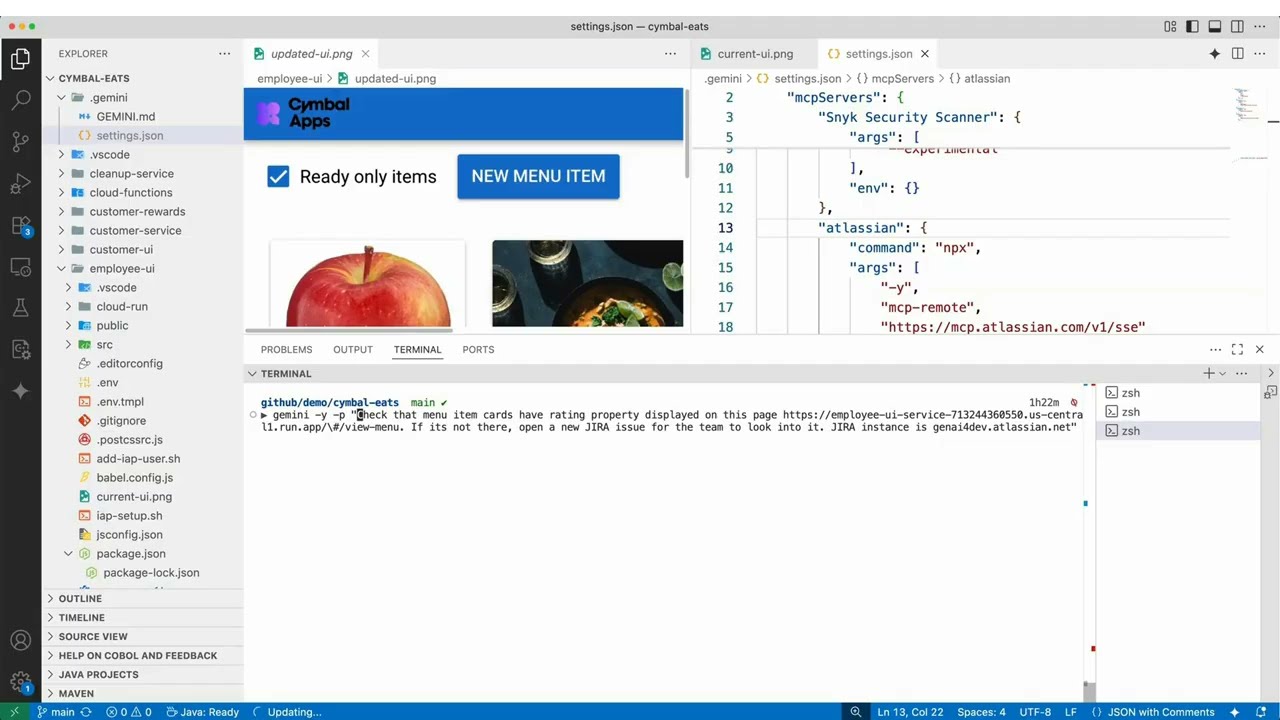Switch to the PORTS panel tab
Viewport: 1280px width, 720px height.
478,349
